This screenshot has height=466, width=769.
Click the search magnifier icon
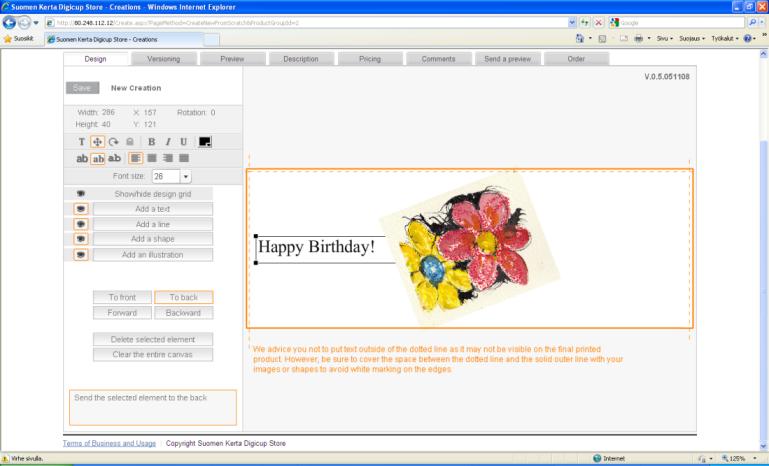coord(752,23)
